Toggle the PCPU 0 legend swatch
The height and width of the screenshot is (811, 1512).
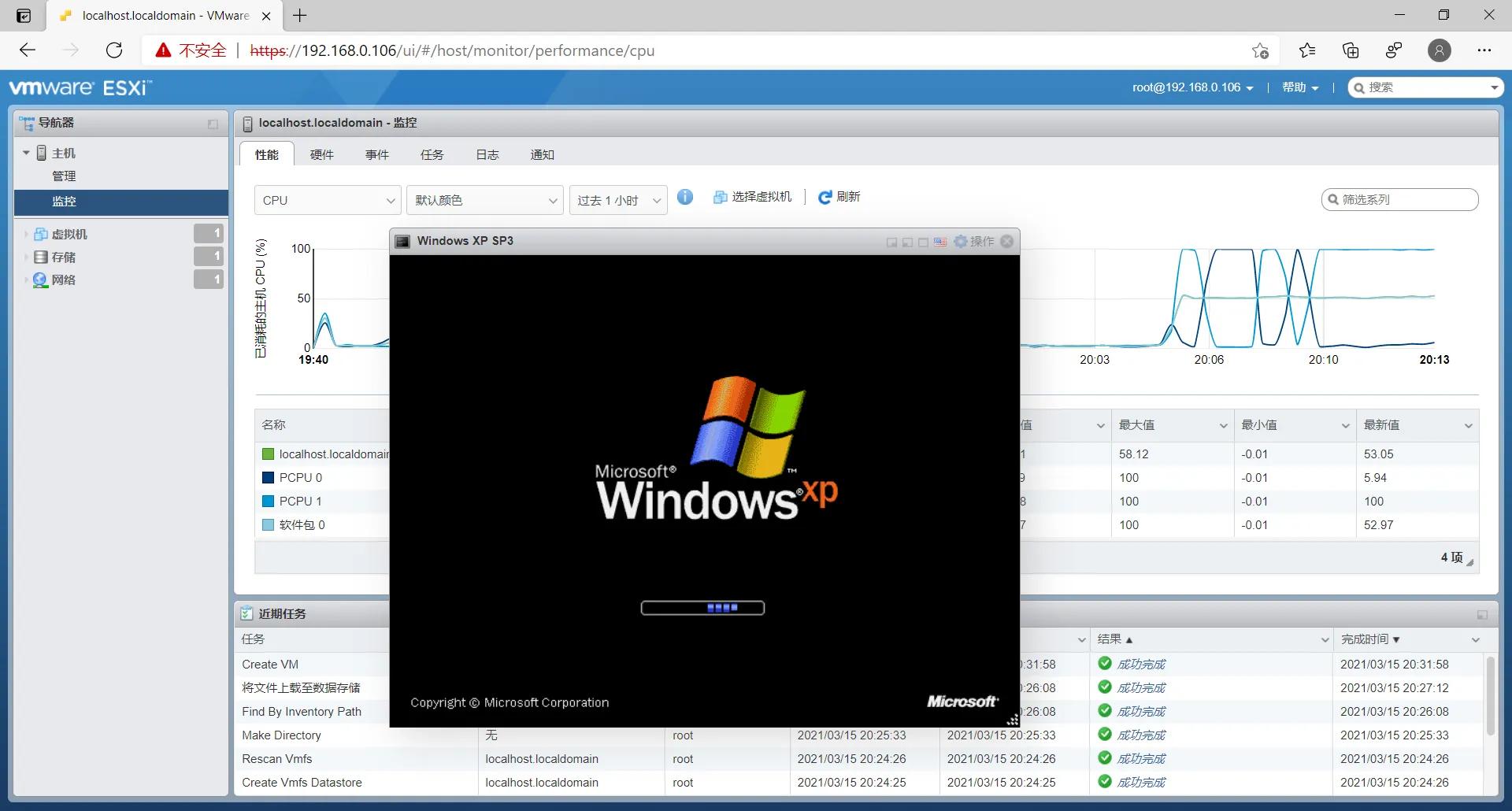tap(268, 477)
